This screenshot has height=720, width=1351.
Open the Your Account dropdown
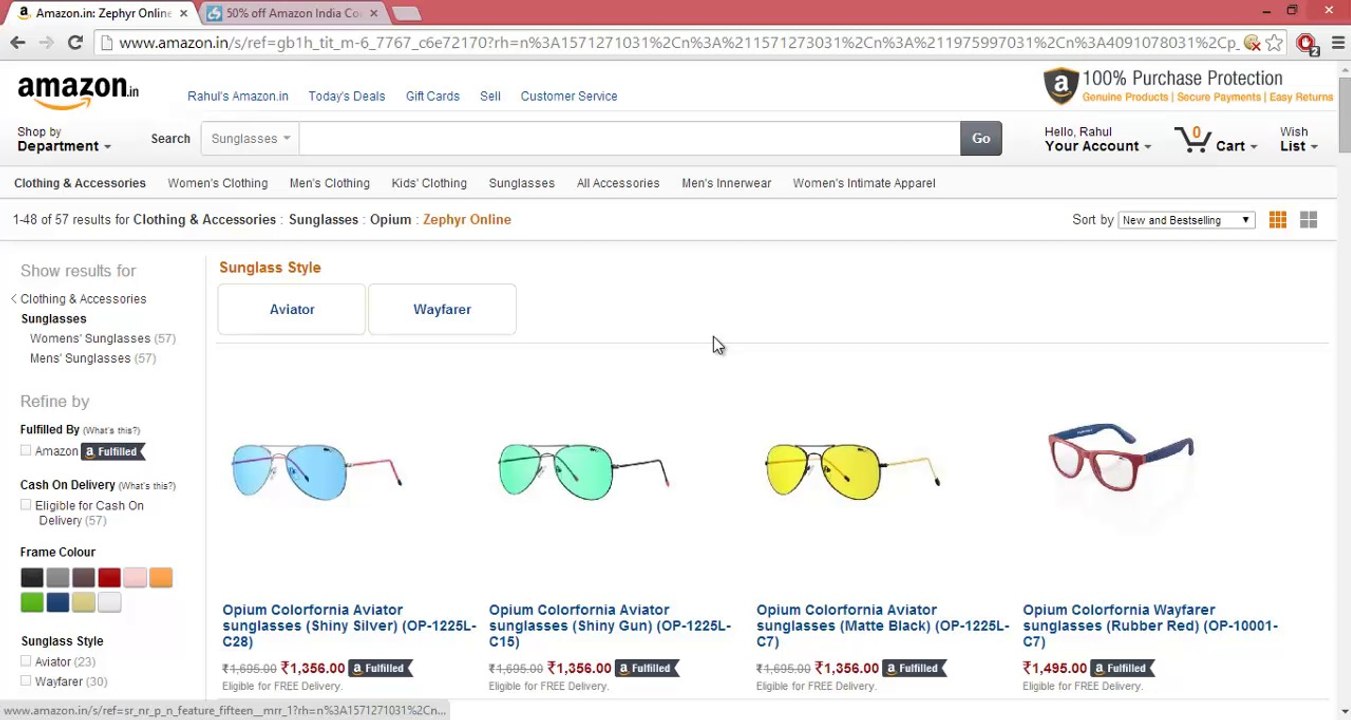(x=1097, y=139)
